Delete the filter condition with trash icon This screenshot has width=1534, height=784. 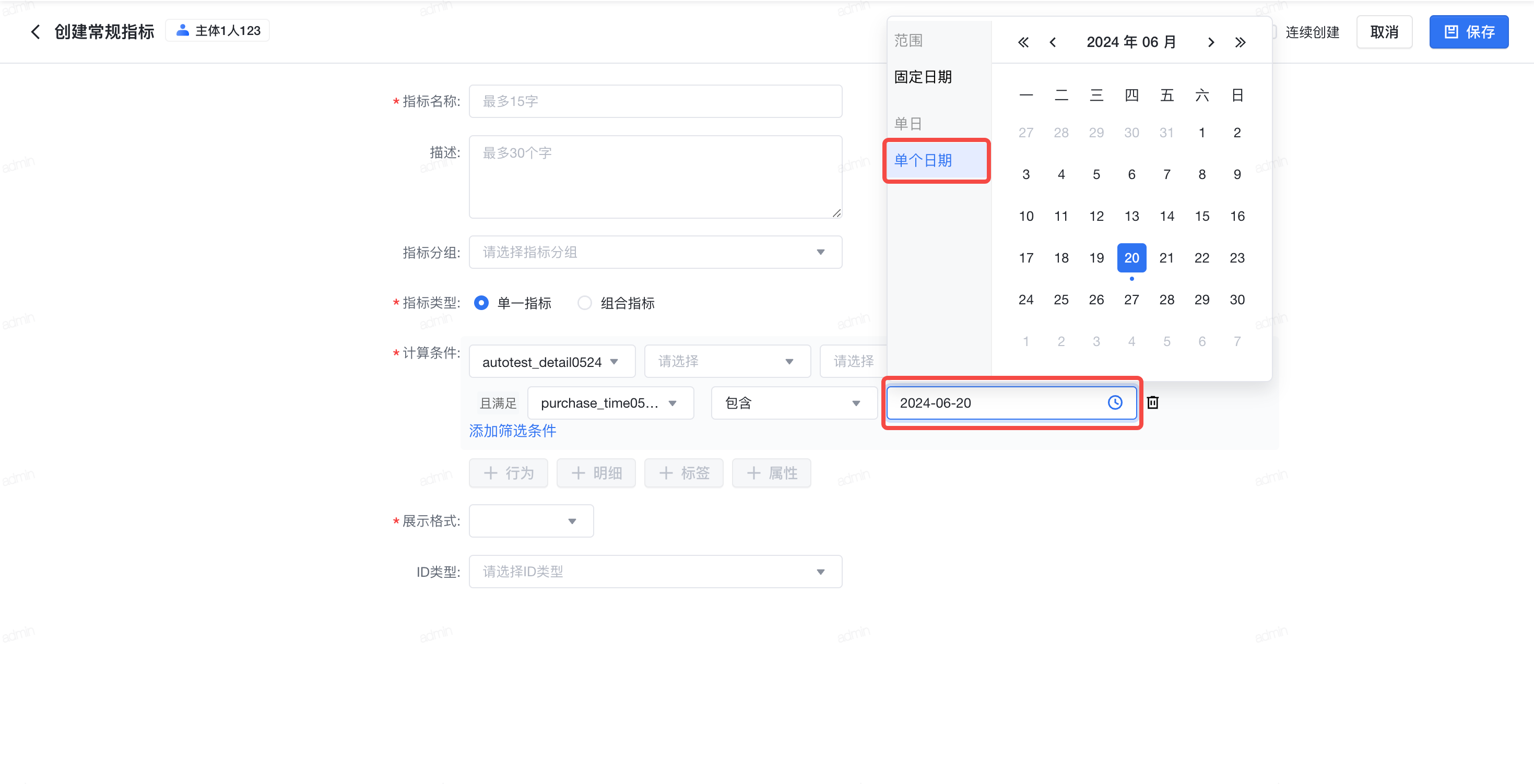(x=1153, y=403)
